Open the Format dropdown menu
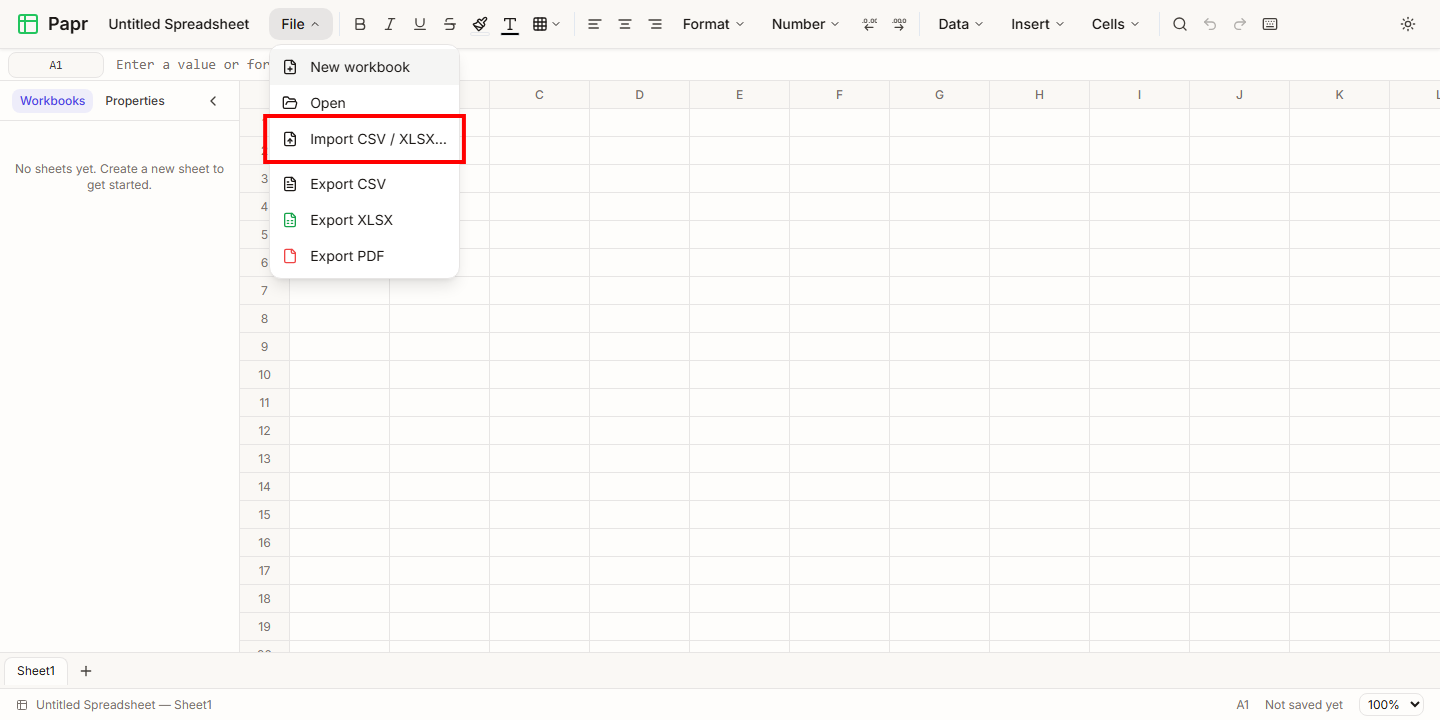 (713, 24)
